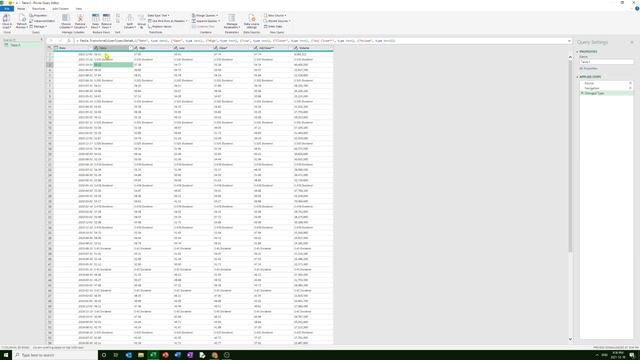
Task: Open the All Properties link
Action: click(x=589, y=69)
